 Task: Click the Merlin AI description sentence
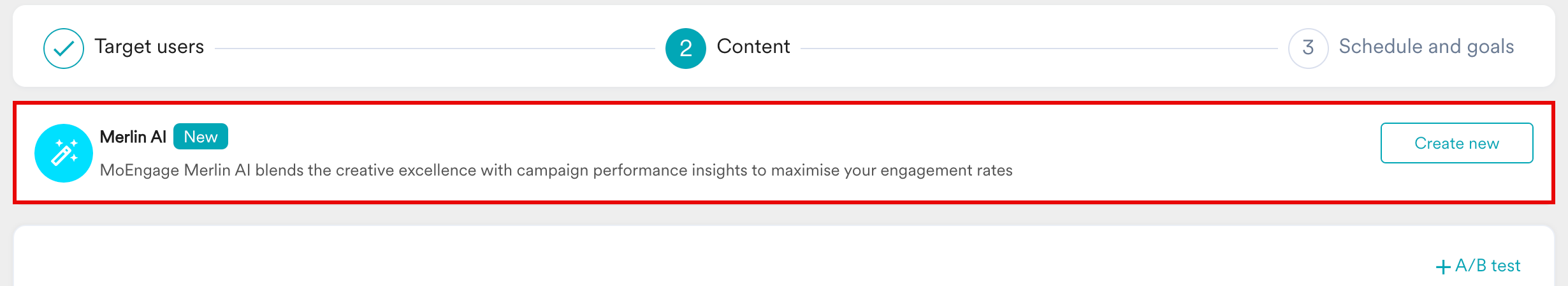point(556,170)
